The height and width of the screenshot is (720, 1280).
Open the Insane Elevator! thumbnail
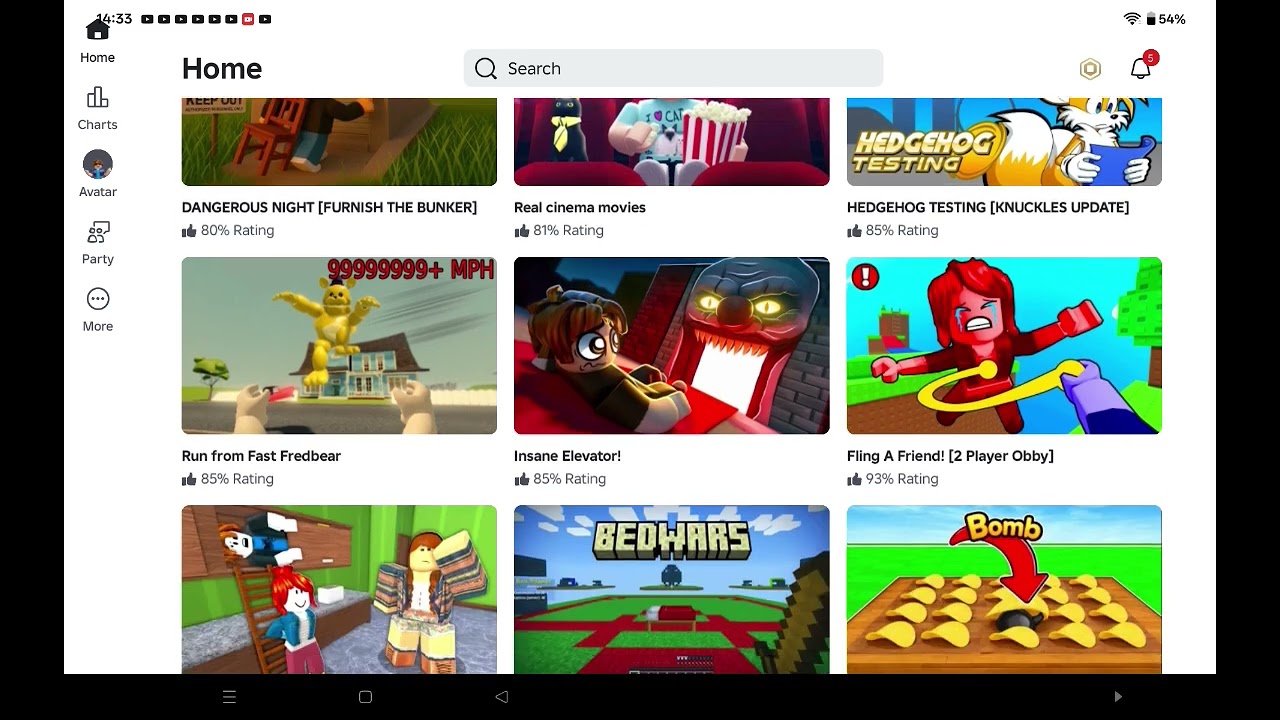(x=671, y=346)
